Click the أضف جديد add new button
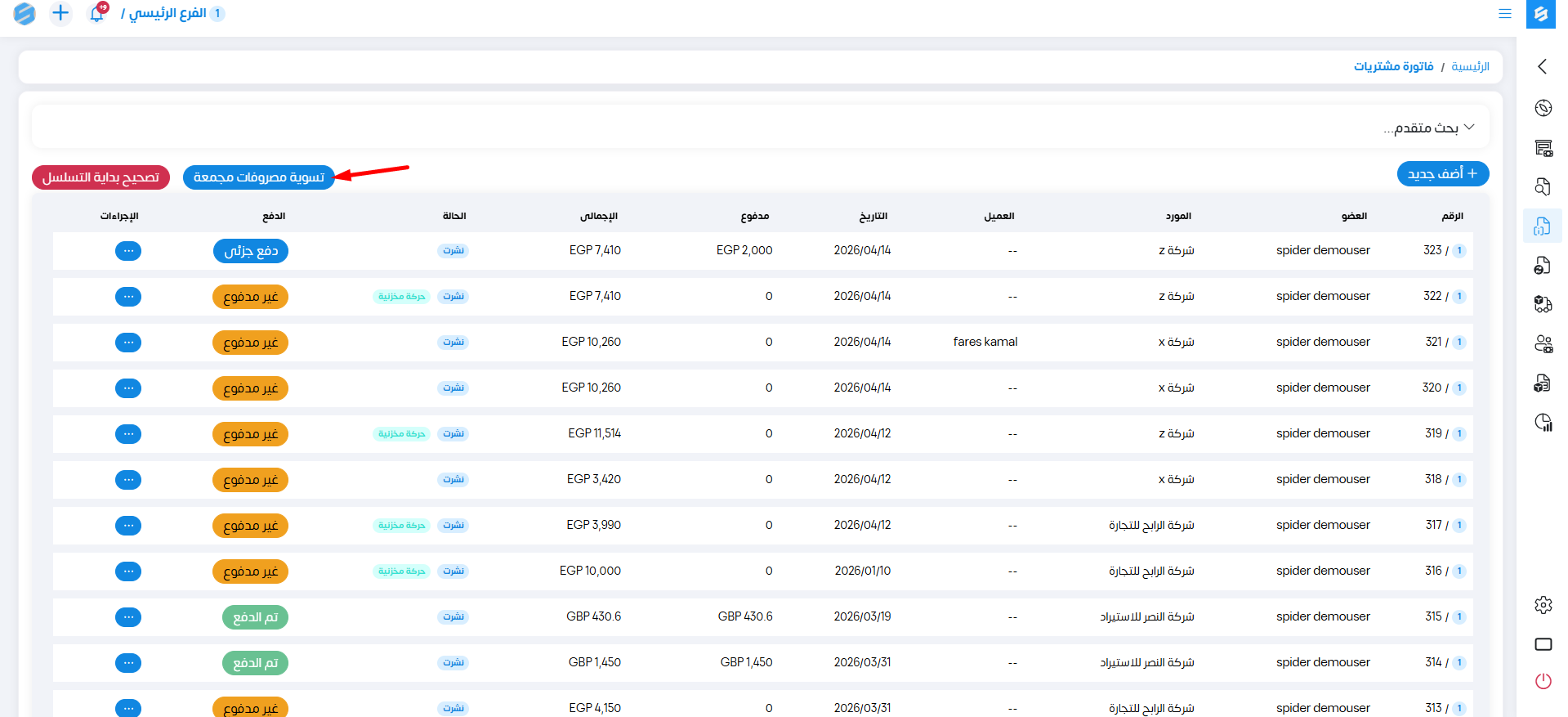 [x=1443, y=173]
